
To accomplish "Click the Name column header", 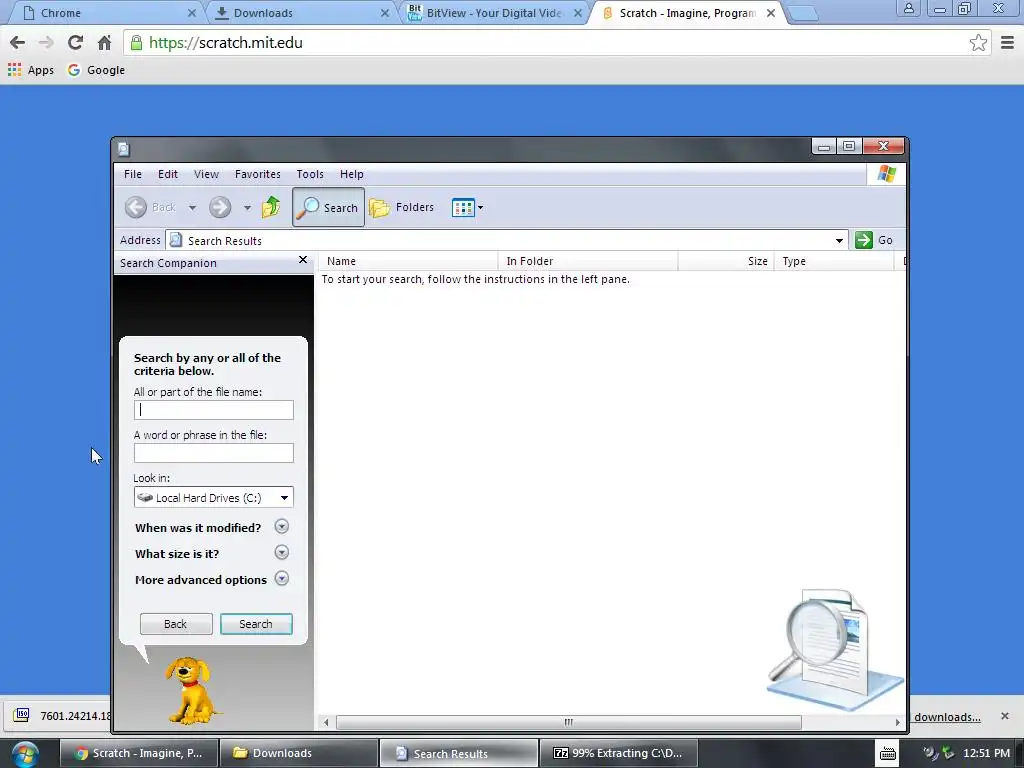I will pos(408,261).
